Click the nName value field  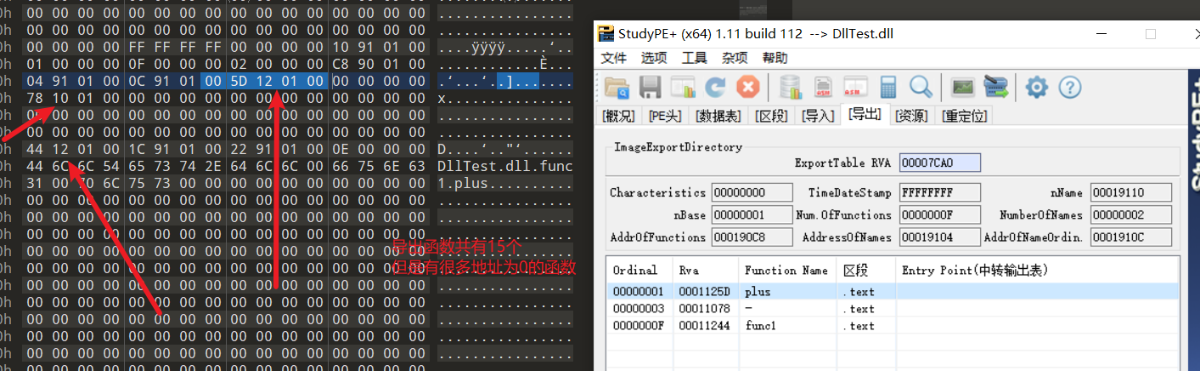tap(1130, 192)
